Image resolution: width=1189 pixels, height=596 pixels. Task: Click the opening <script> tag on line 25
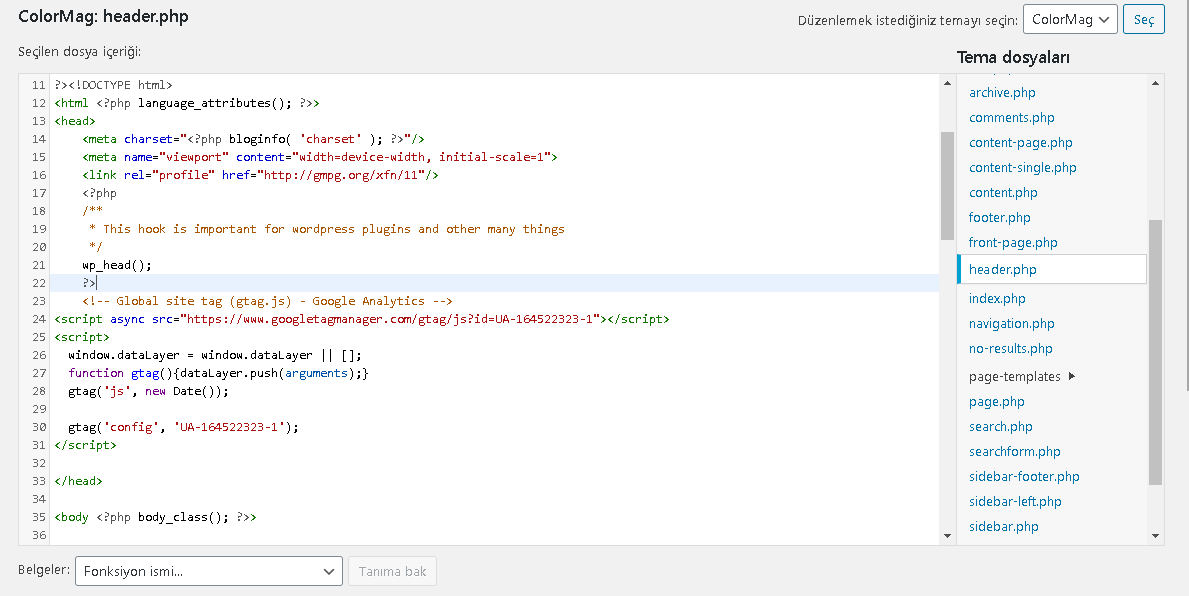pos(82,337)
